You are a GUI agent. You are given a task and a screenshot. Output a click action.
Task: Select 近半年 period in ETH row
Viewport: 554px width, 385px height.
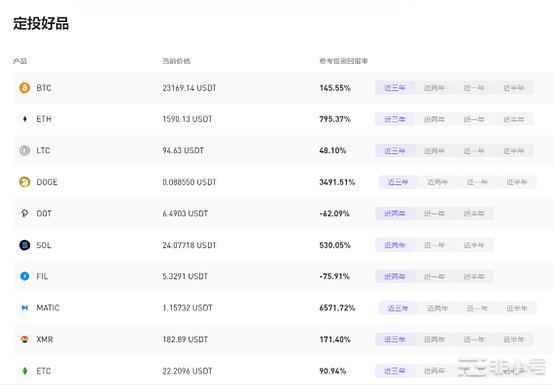(514, 119)
